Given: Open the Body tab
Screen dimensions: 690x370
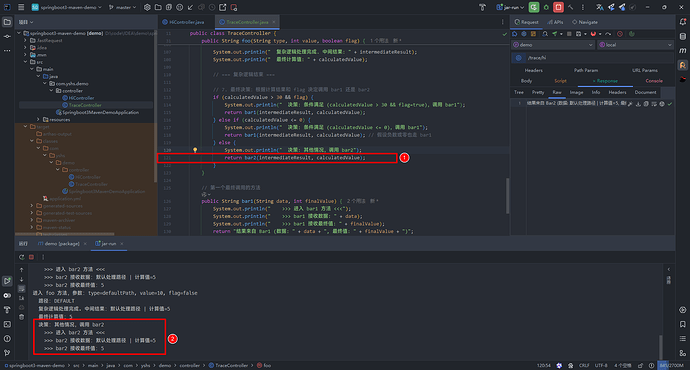Looking at the screenshot, I should 526,81.
